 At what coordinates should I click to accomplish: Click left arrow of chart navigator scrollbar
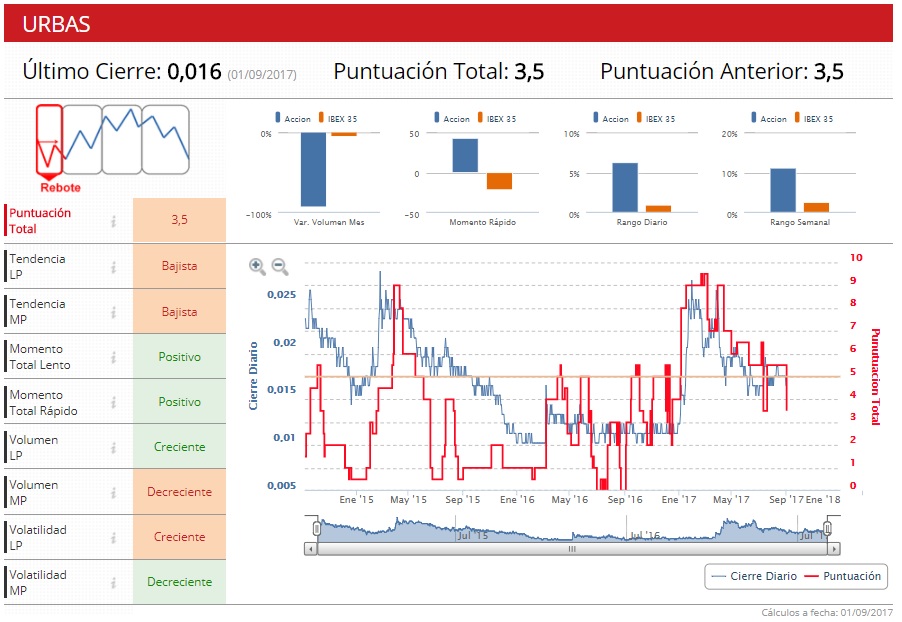tap(311, 549)
